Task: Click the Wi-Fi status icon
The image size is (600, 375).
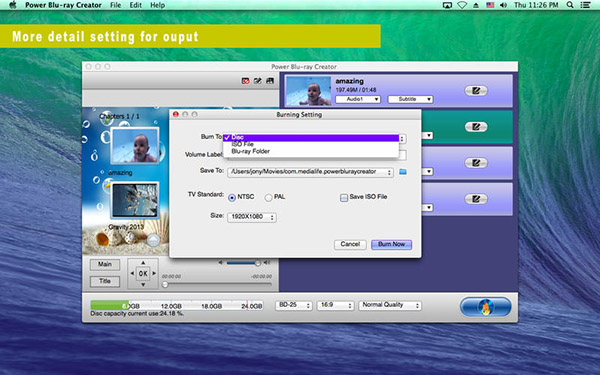Action: [462, 5]
